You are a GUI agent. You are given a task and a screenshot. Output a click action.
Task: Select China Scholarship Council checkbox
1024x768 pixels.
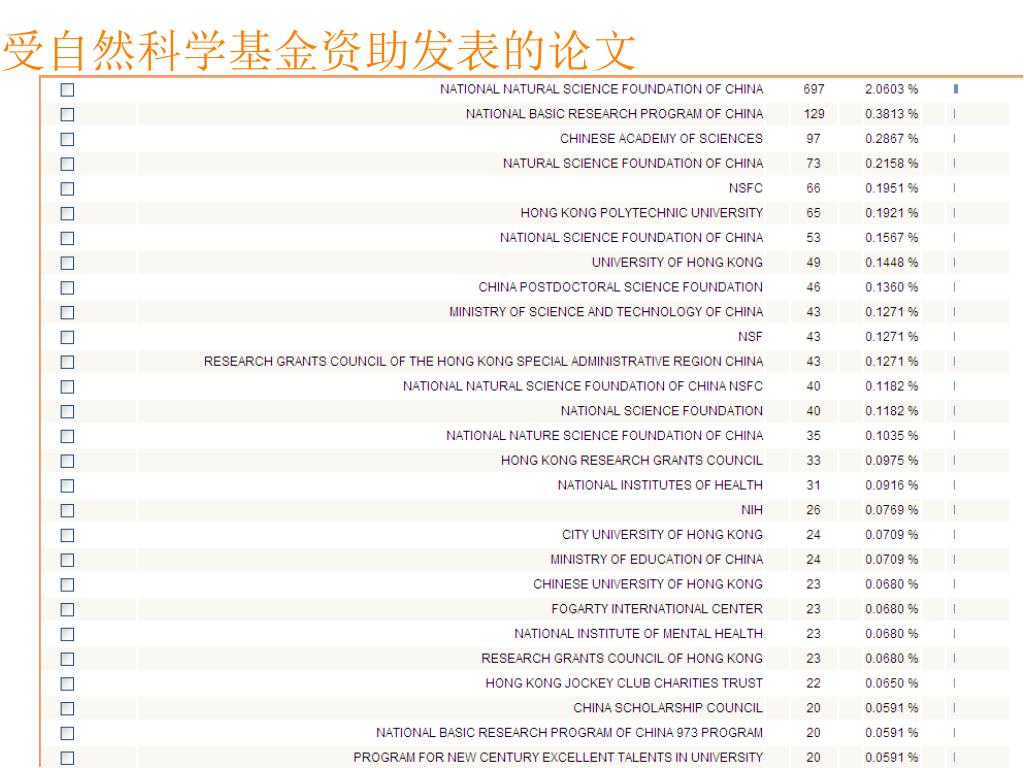(67, 709)
